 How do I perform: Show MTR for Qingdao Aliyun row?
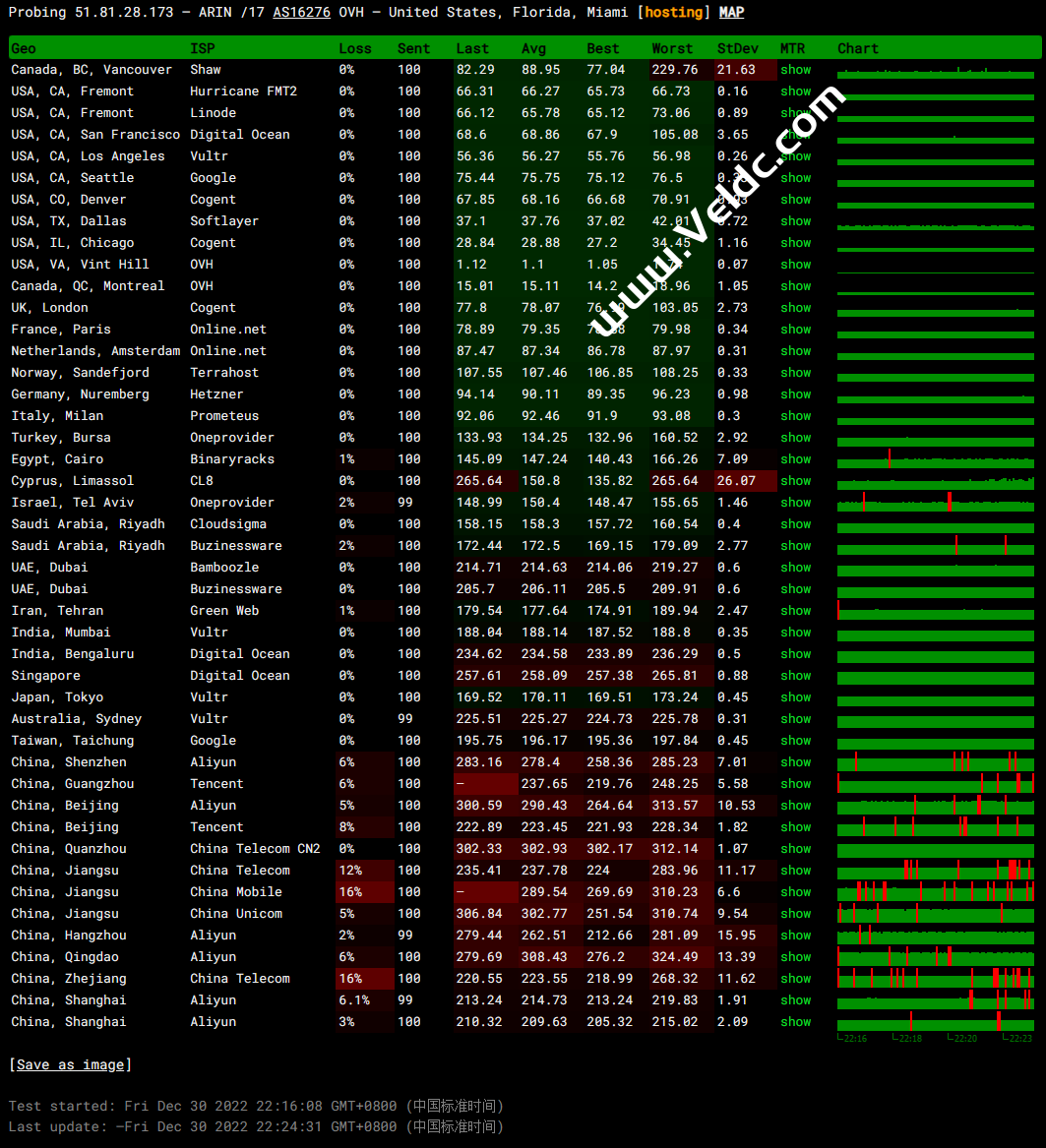click(795, 957)
